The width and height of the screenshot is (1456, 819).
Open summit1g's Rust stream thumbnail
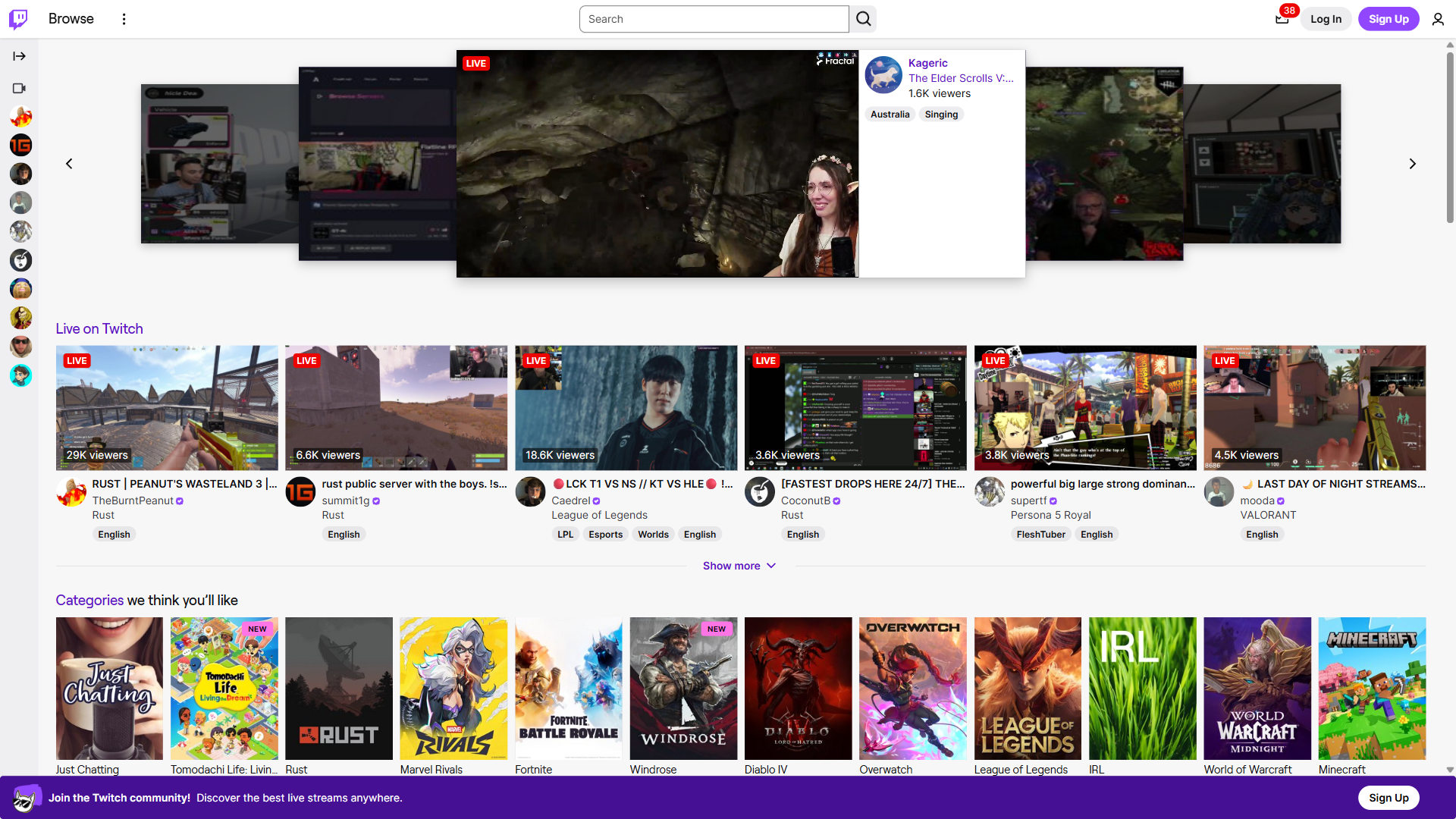[x=397, y=408]
